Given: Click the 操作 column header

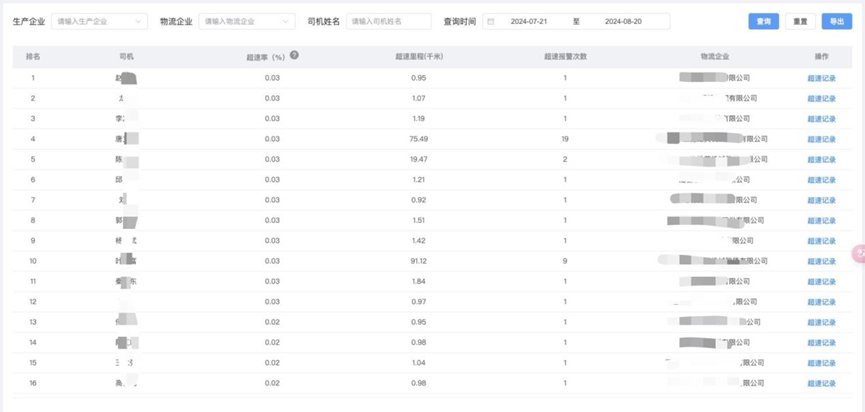Looking at the screenshot, I should [x=821, y=57].
